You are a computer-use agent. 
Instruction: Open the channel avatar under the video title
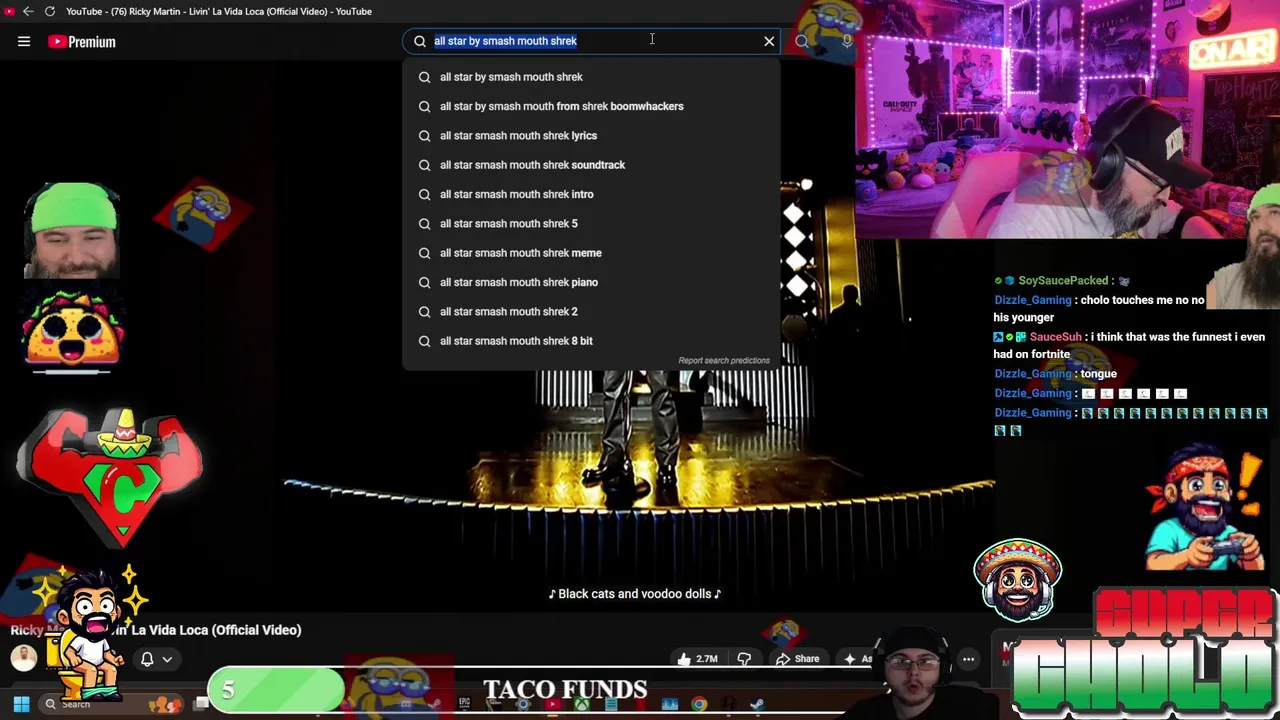[24, 657]
